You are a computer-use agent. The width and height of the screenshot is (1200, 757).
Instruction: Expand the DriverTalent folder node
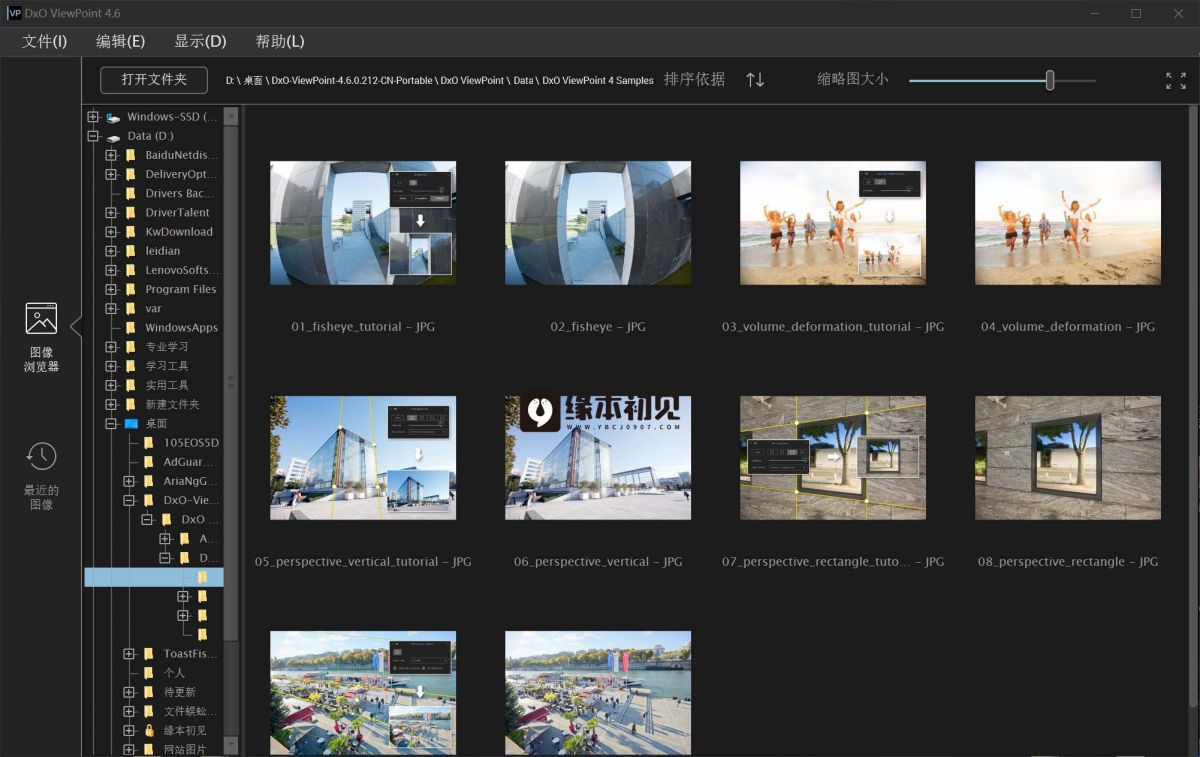click(111, 212)
